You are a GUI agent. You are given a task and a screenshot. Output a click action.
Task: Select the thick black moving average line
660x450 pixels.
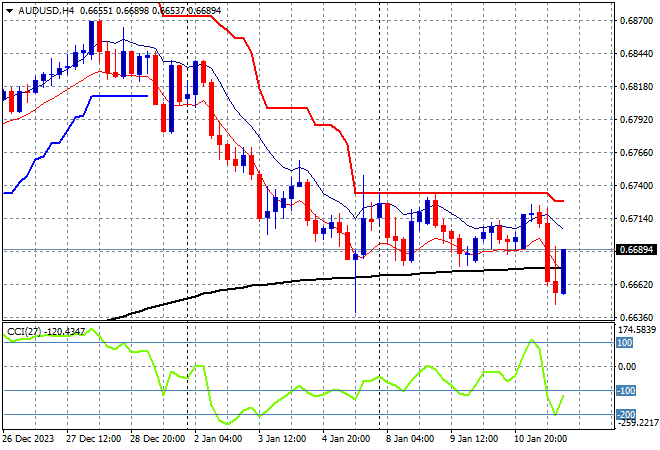[x=300, y=280]
